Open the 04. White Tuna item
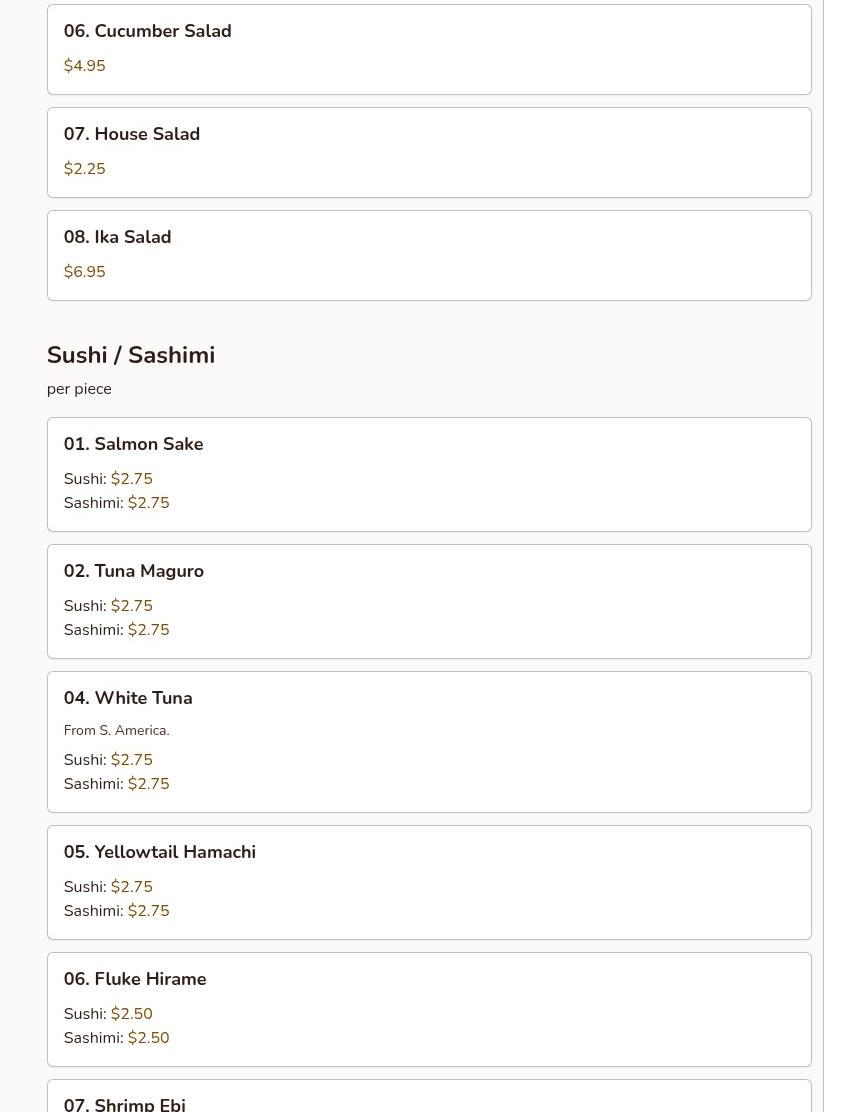The width and height of the screenshot is (844, 1112). [128, 698]
